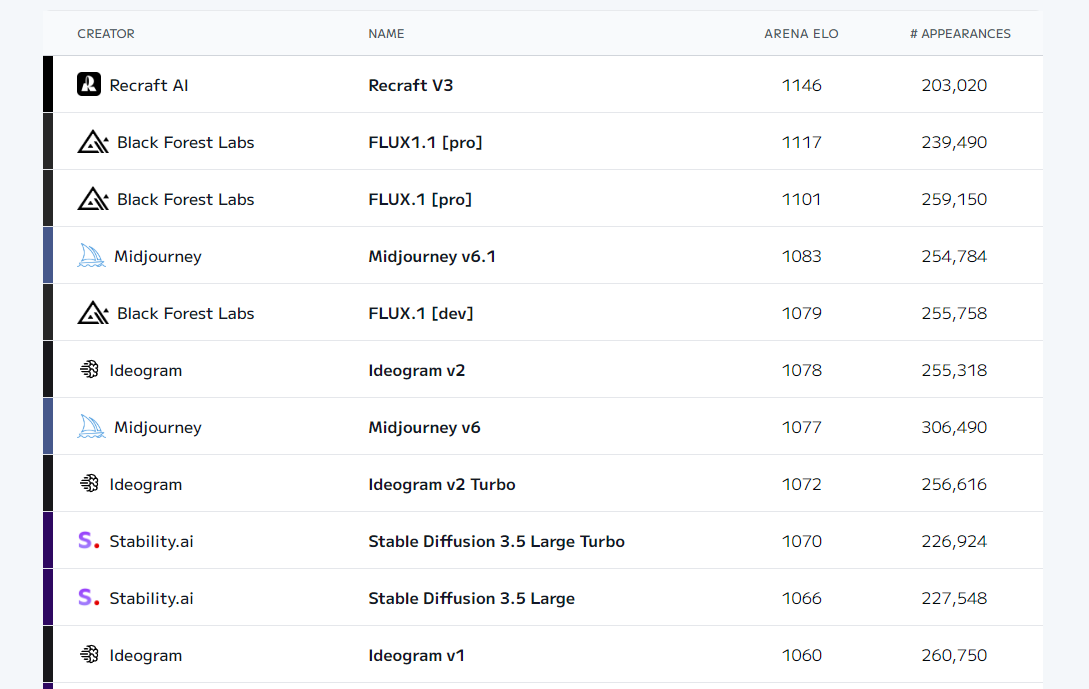Image resolution: width=1089 pixels, height=689 pixels.
Task: Click Black Forest Labs logo in FLUX.1 [dev] row
Action: tap(93, 313)
